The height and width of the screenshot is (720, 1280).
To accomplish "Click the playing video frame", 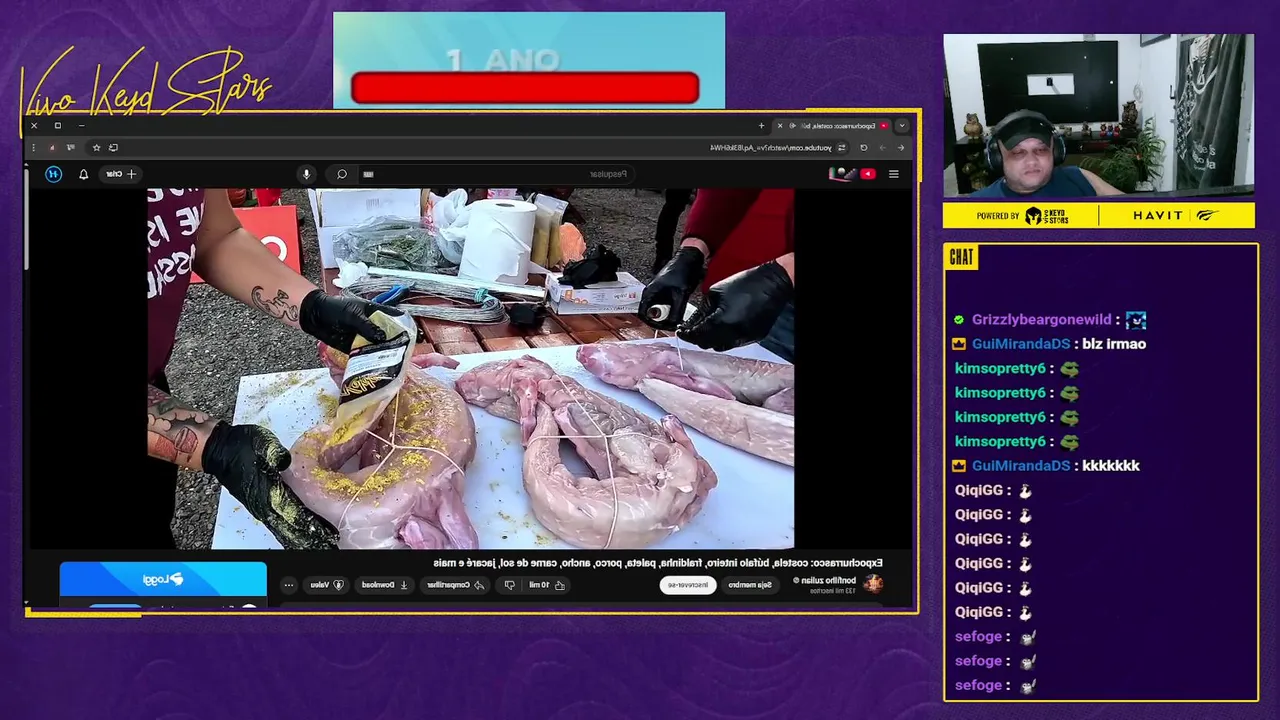I will [x=470, y=368].
